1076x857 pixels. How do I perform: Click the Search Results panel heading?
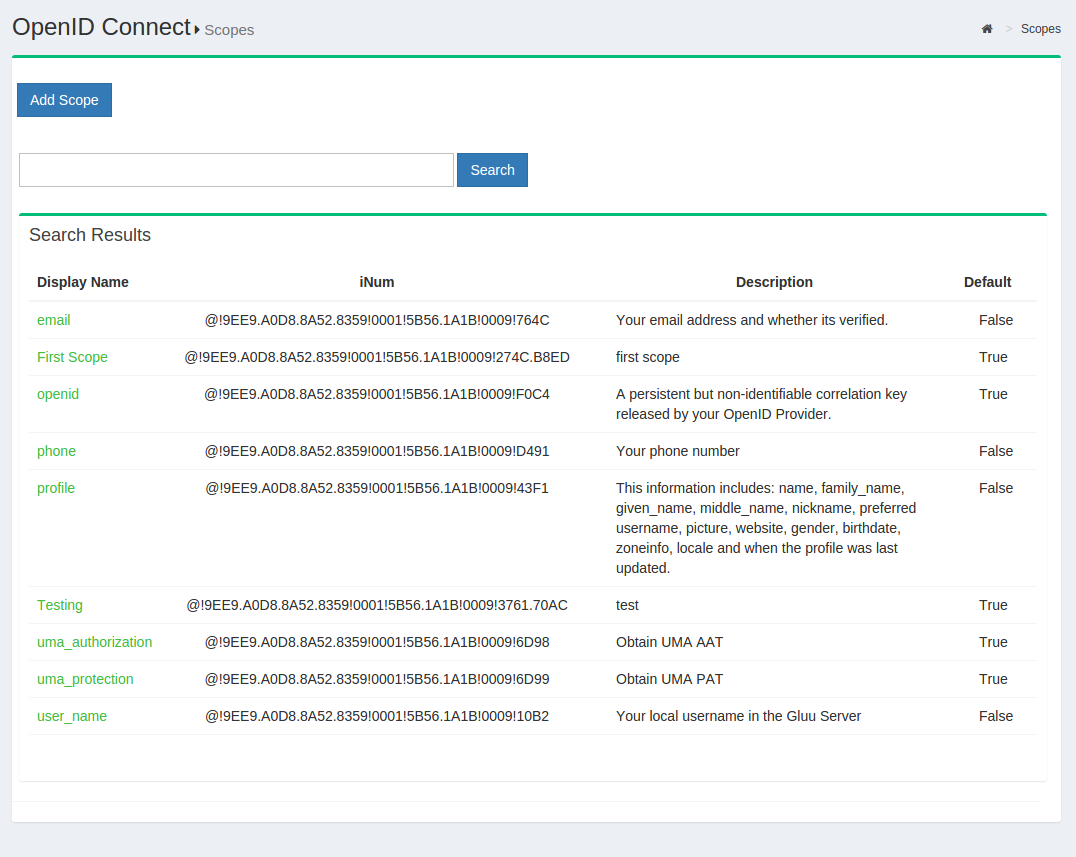pos(90,235)
